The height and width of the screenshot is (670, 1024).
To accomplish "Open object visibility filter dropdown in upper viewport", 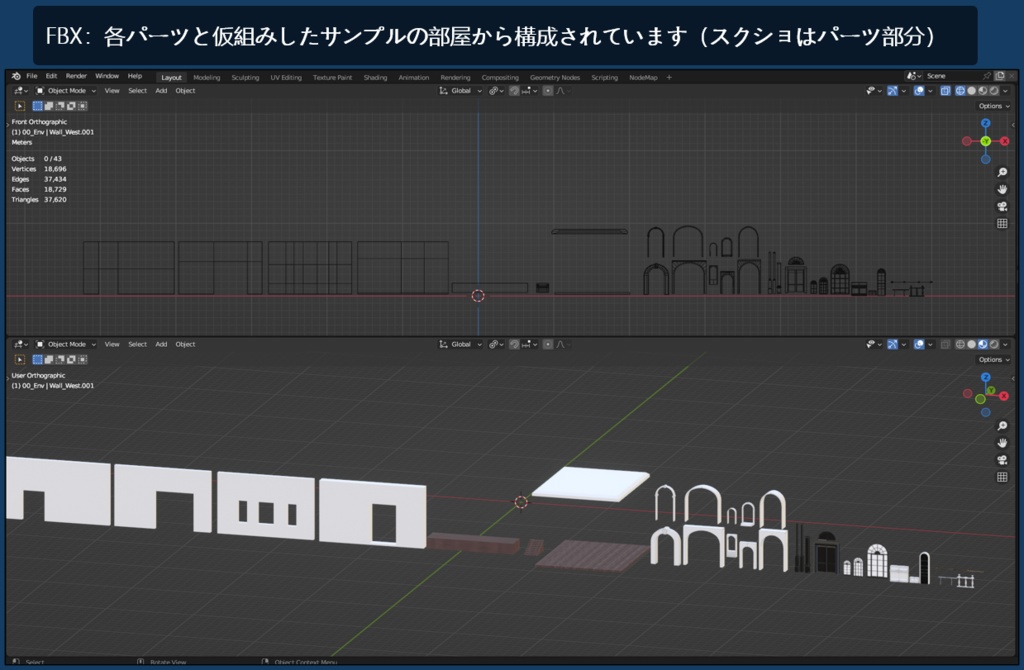I will [x=873, y=91].
